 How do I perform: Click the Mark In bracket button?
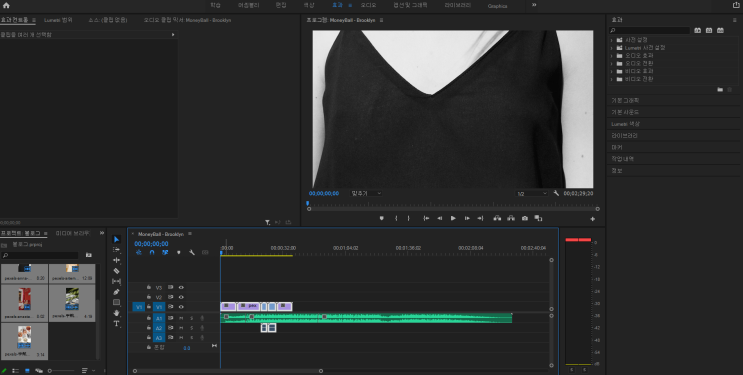point(396,219)
